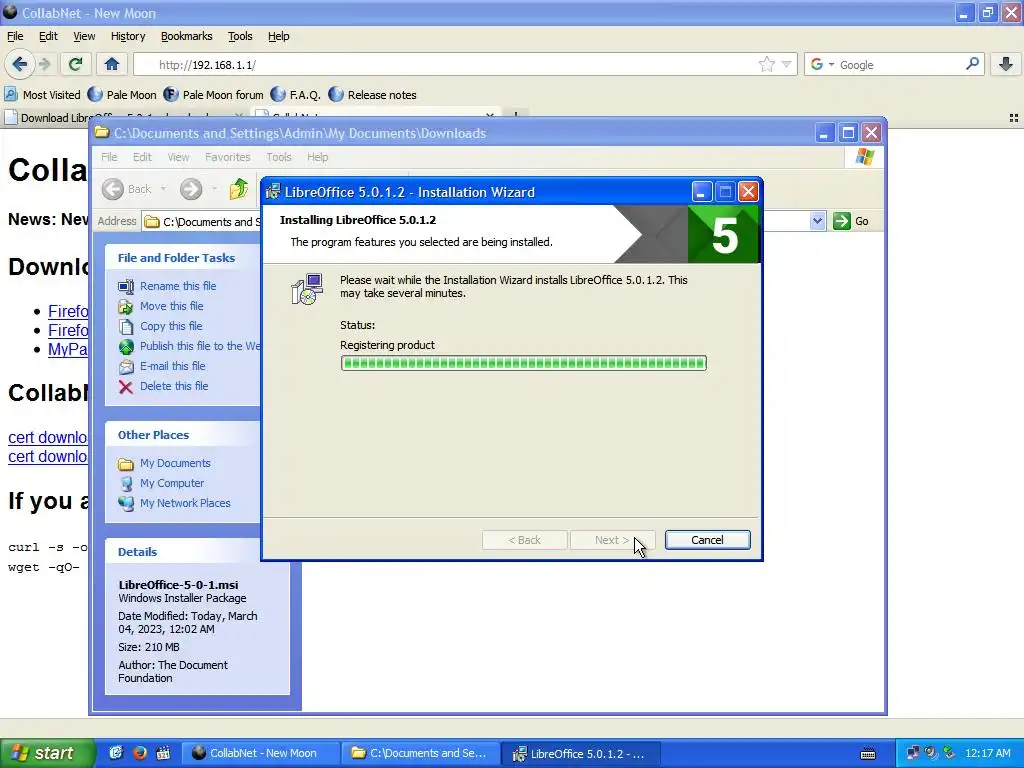Collapse the File and Folder Tasks header
Screen dimensions: 1024x768
183,258
